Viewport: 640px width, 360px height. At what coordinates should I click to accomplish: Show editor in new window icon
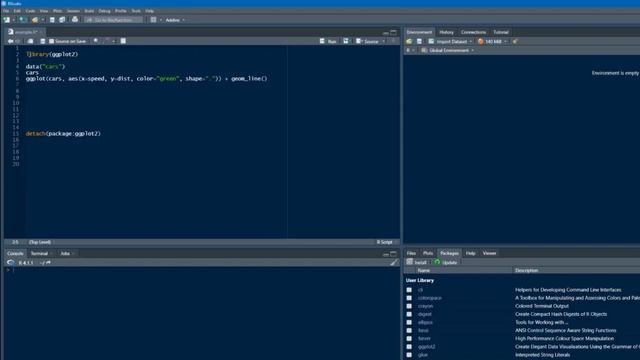pos(30,41)
